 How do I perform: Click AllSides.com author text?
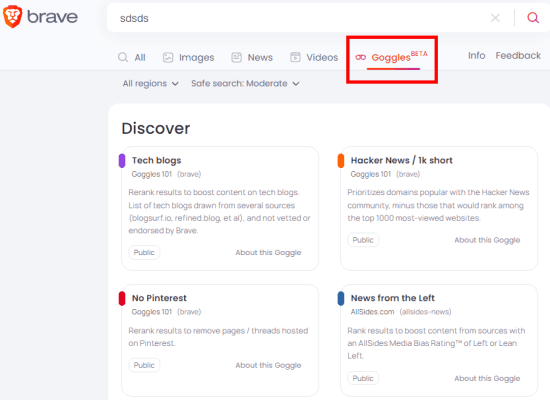pos(373,312)
